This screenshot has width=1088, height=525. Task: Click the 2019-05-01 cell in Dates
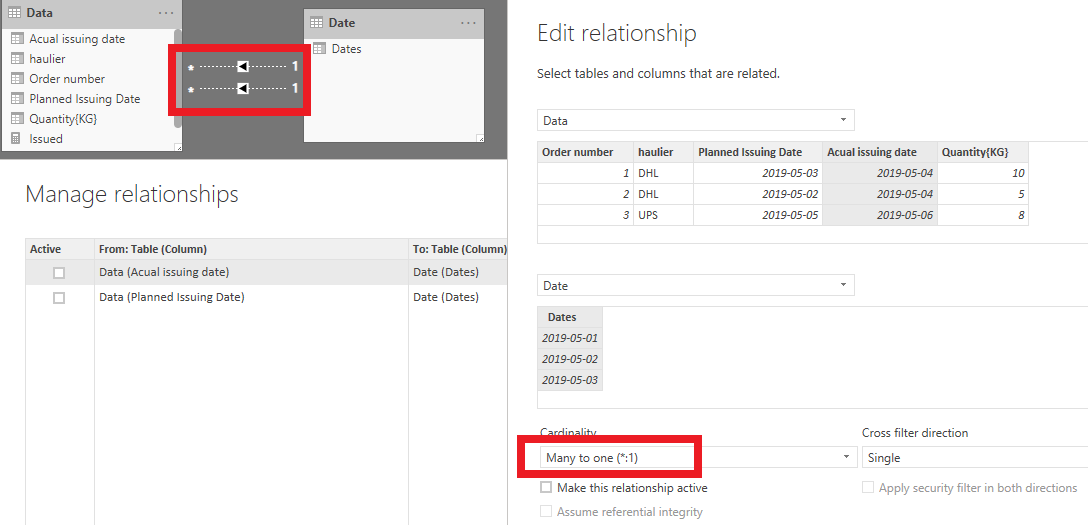click(570, 338)
